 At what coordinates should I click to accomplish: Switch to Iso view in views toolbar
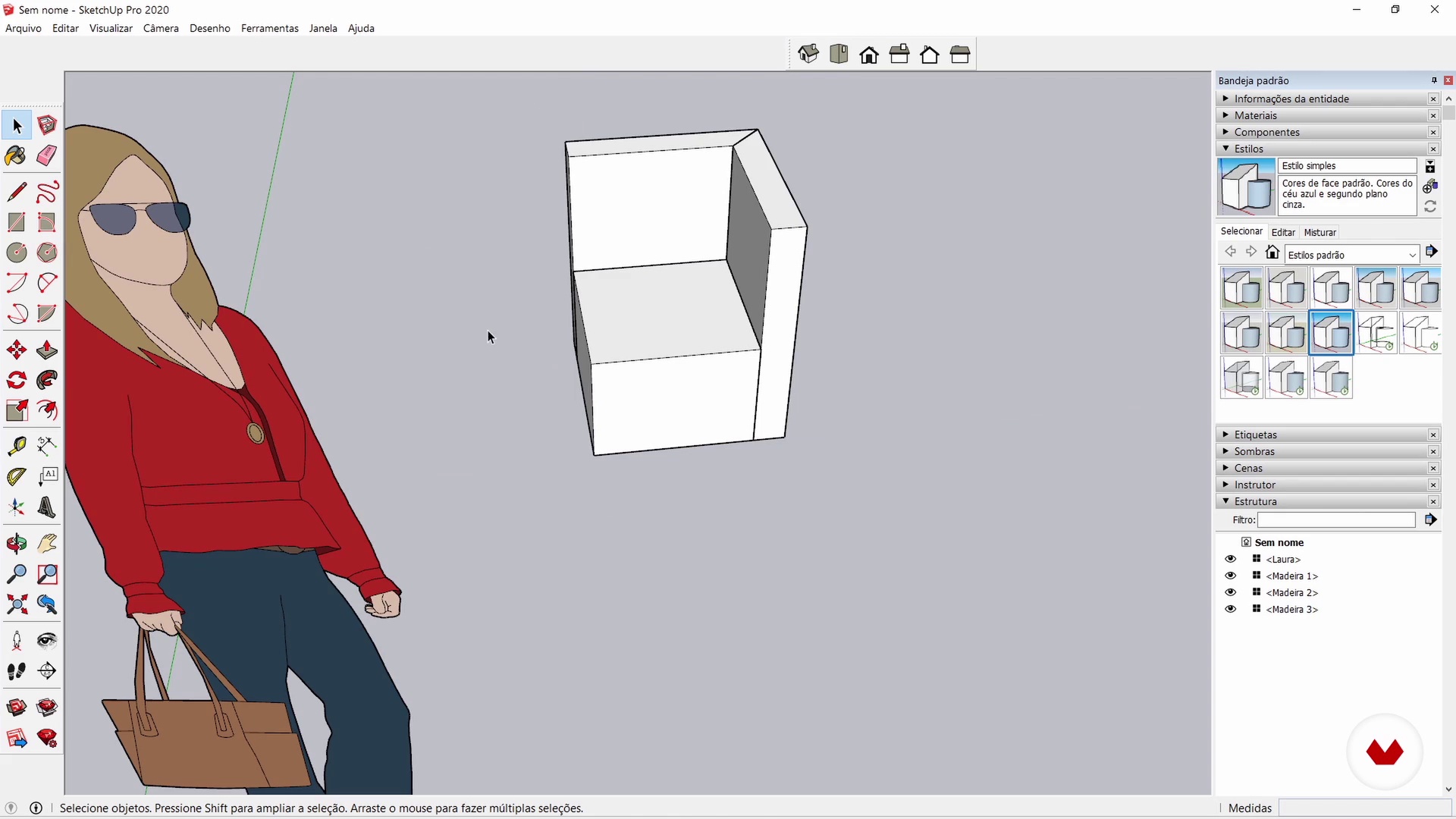(808, 55)
